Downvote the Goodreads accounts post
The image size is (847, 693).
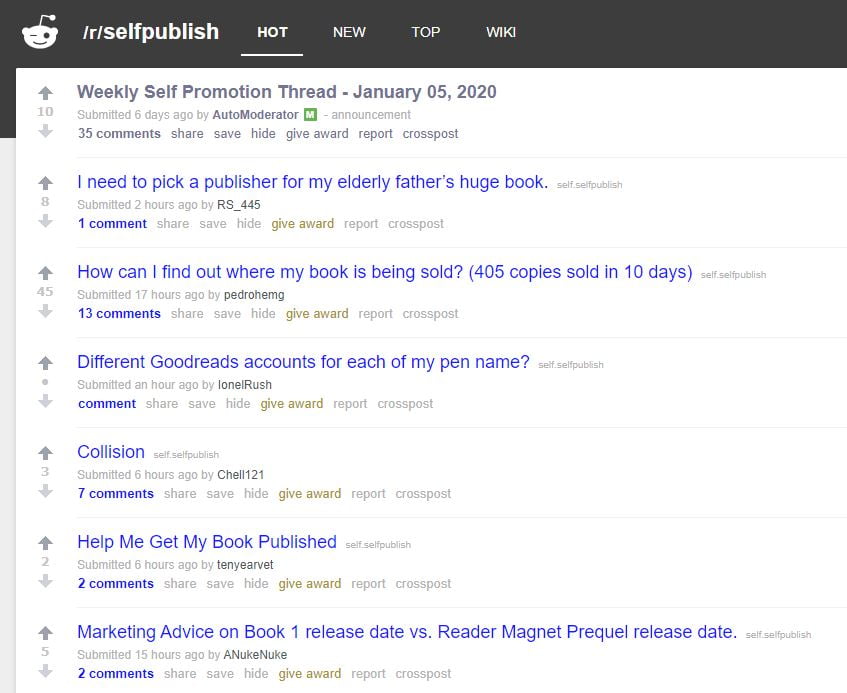click(45, 400)
